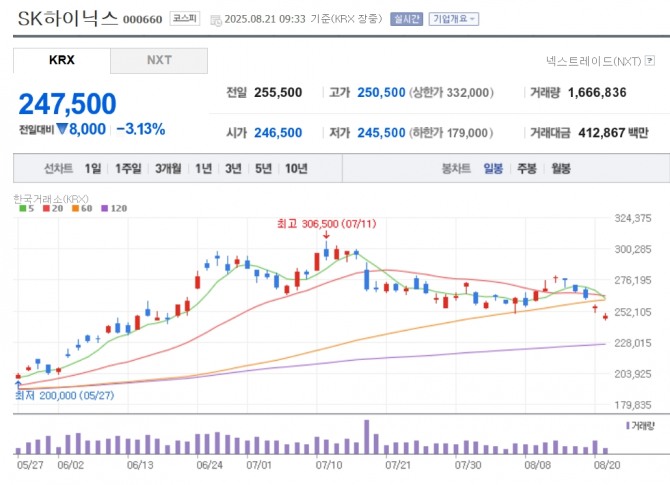
Task: Toggle the 60-day moving average line
Action: tap(80, 208)
